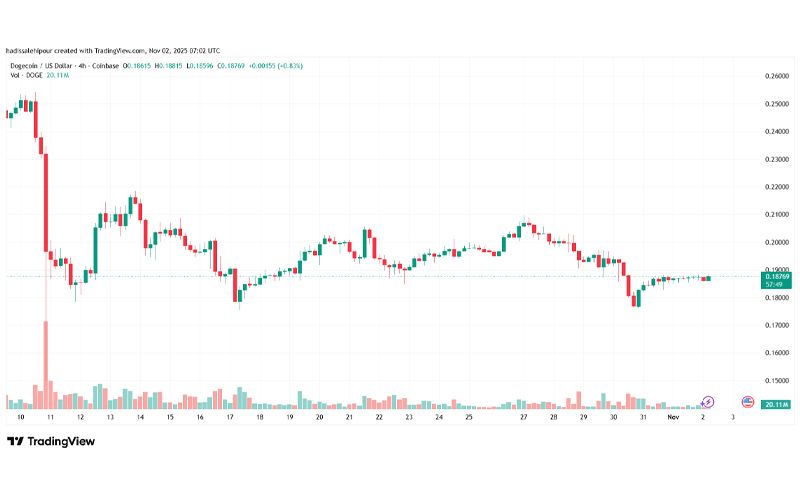Select the current price label 0.18769
This screenshot has width=800, height=500.
(x=776, y=280)
